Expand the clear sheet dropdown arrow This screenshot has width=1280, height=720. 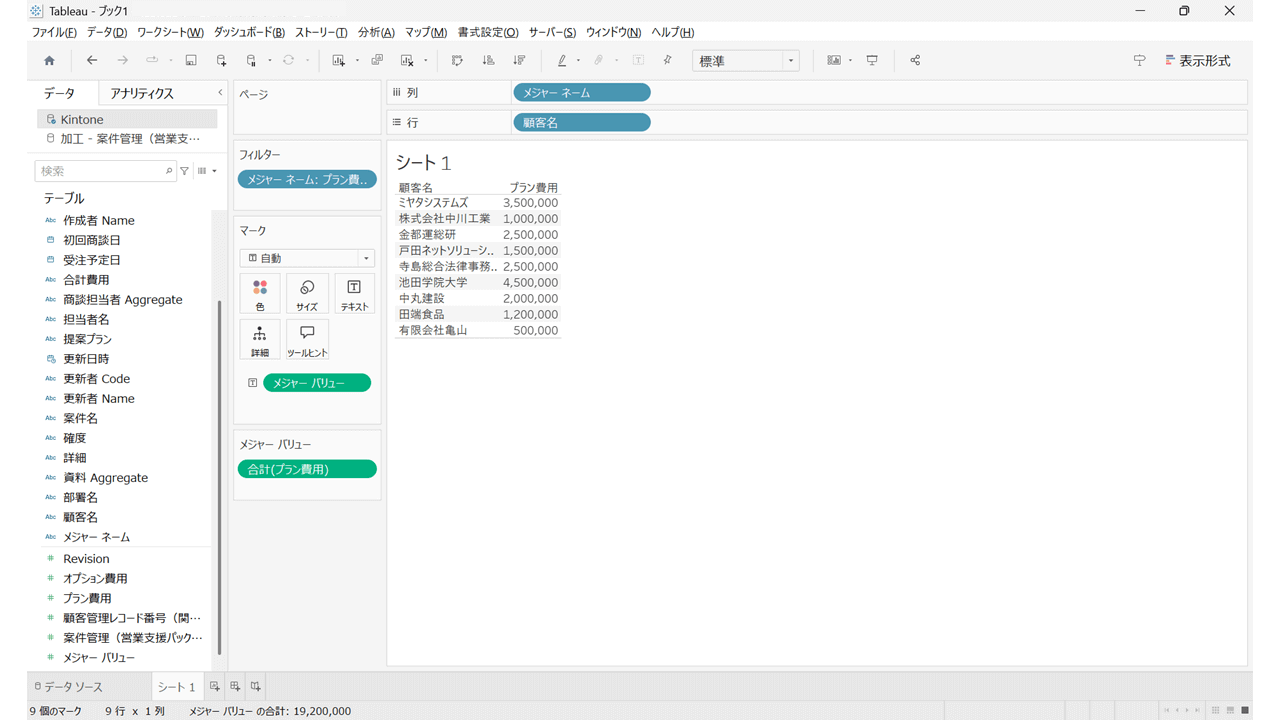[x=426, y=61]
